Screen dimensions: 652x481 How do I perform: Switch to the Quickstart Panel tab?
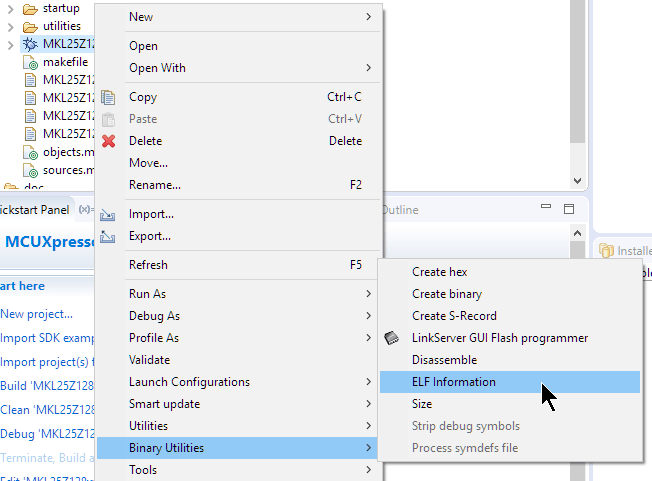click(x=35, y=210)
